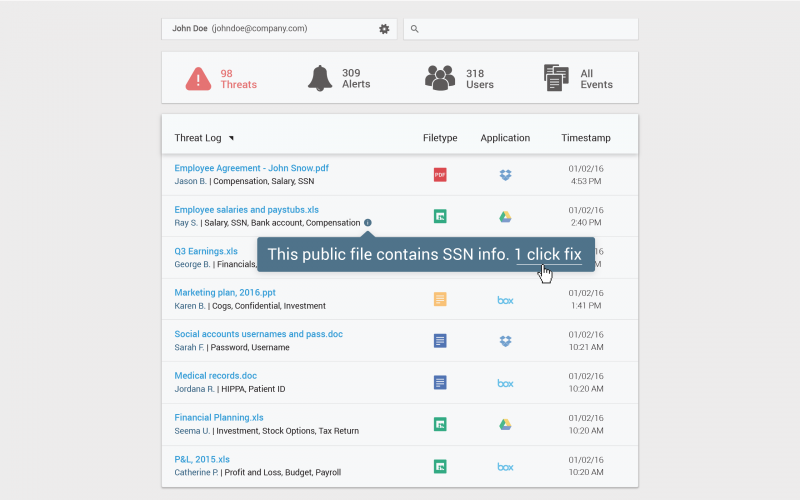Click the Box icon in Marketing plan row
Image resolution: width=800 pixels, height=500 pixels.
point(505,299)
